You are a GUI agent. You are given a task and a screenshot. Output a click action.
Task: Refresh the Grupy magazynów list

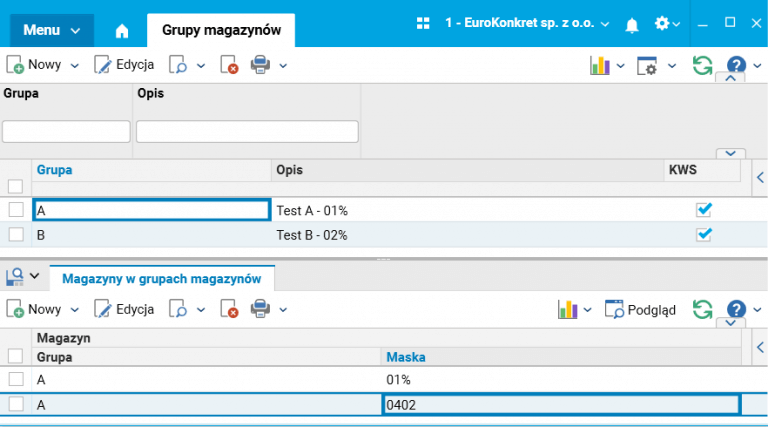tap(702, 66)
